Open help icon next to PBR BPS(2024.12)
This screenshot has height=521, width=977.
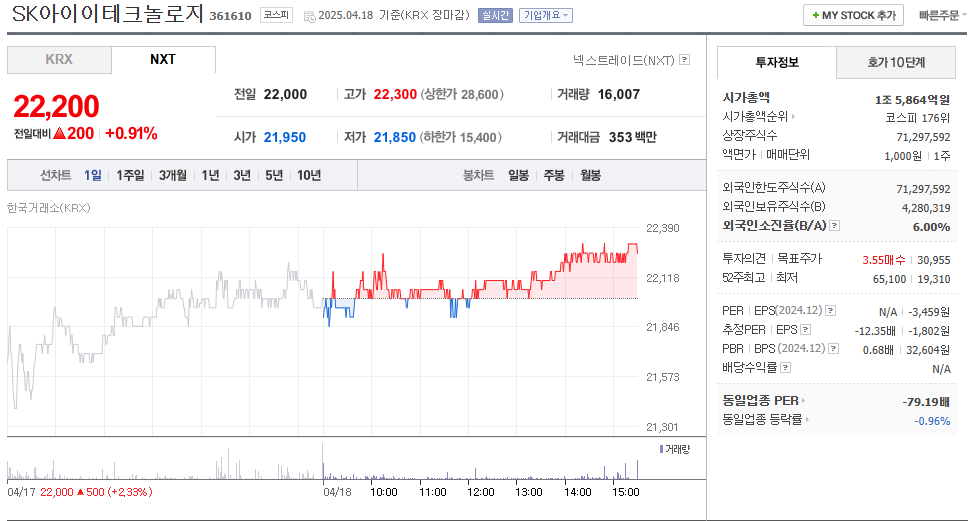pos(834,348)
